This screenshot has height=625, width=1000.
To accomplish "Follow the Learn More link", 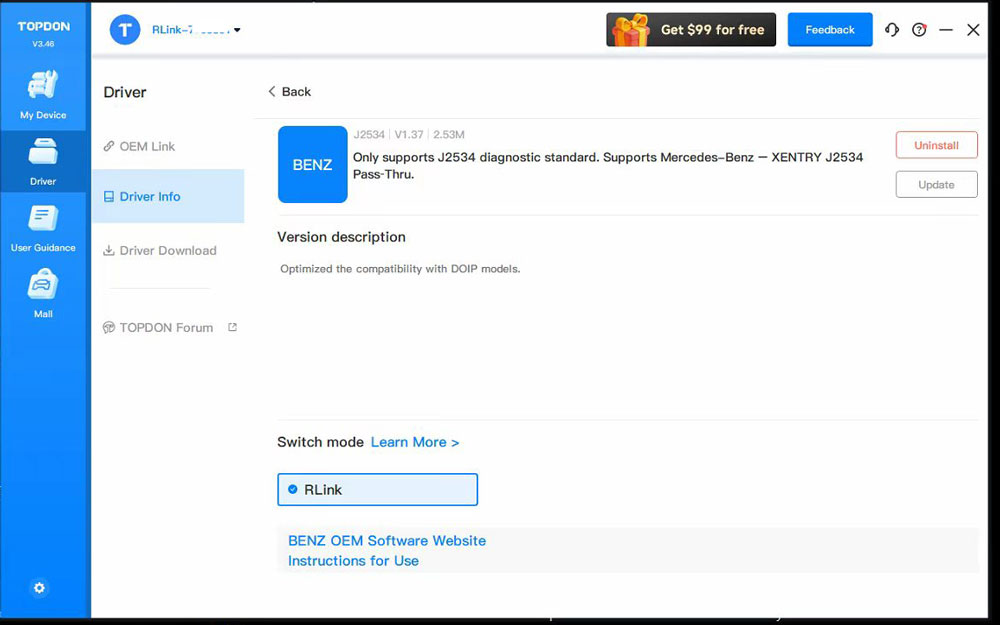I will point(415,443).
